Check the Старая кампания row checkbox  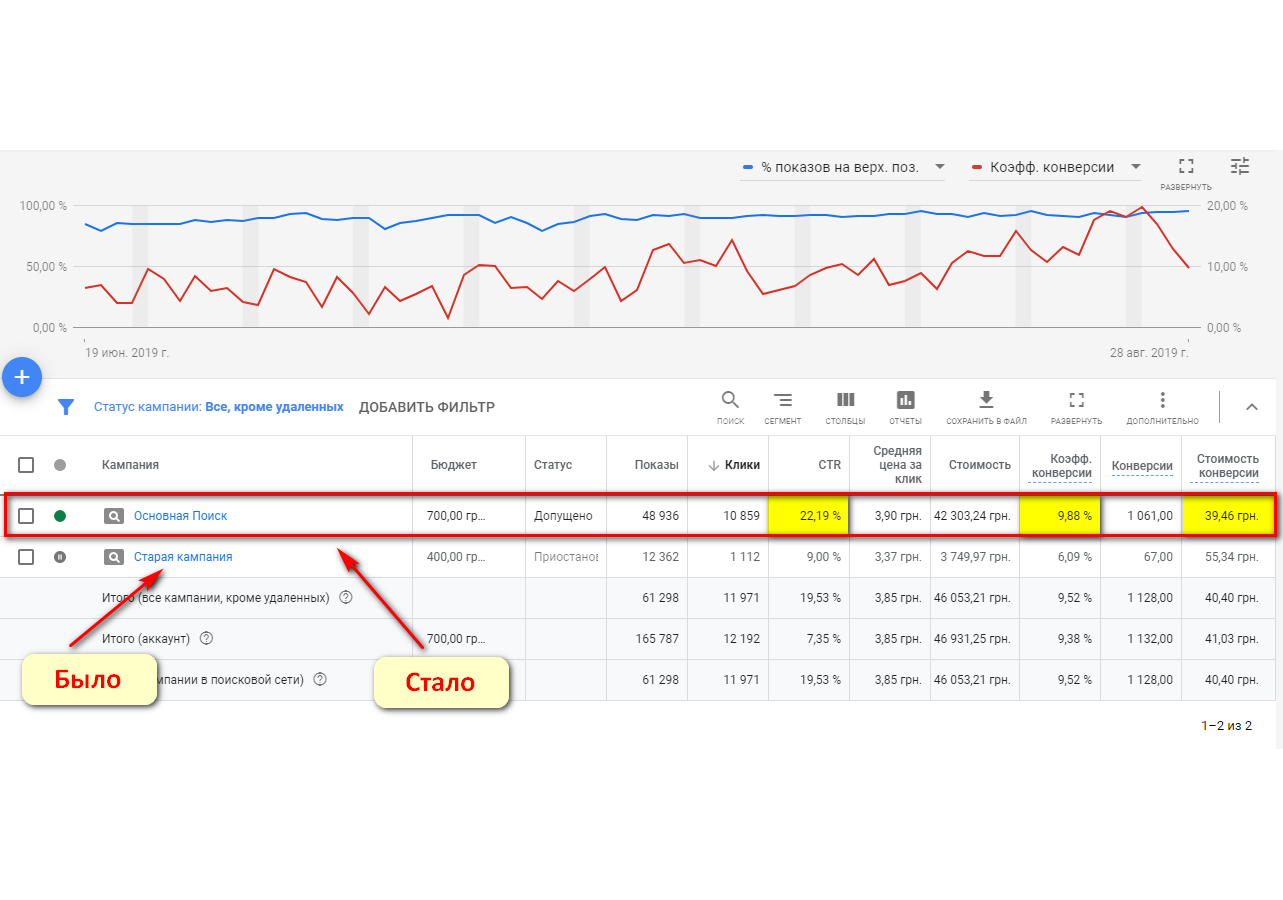(26, 557)
